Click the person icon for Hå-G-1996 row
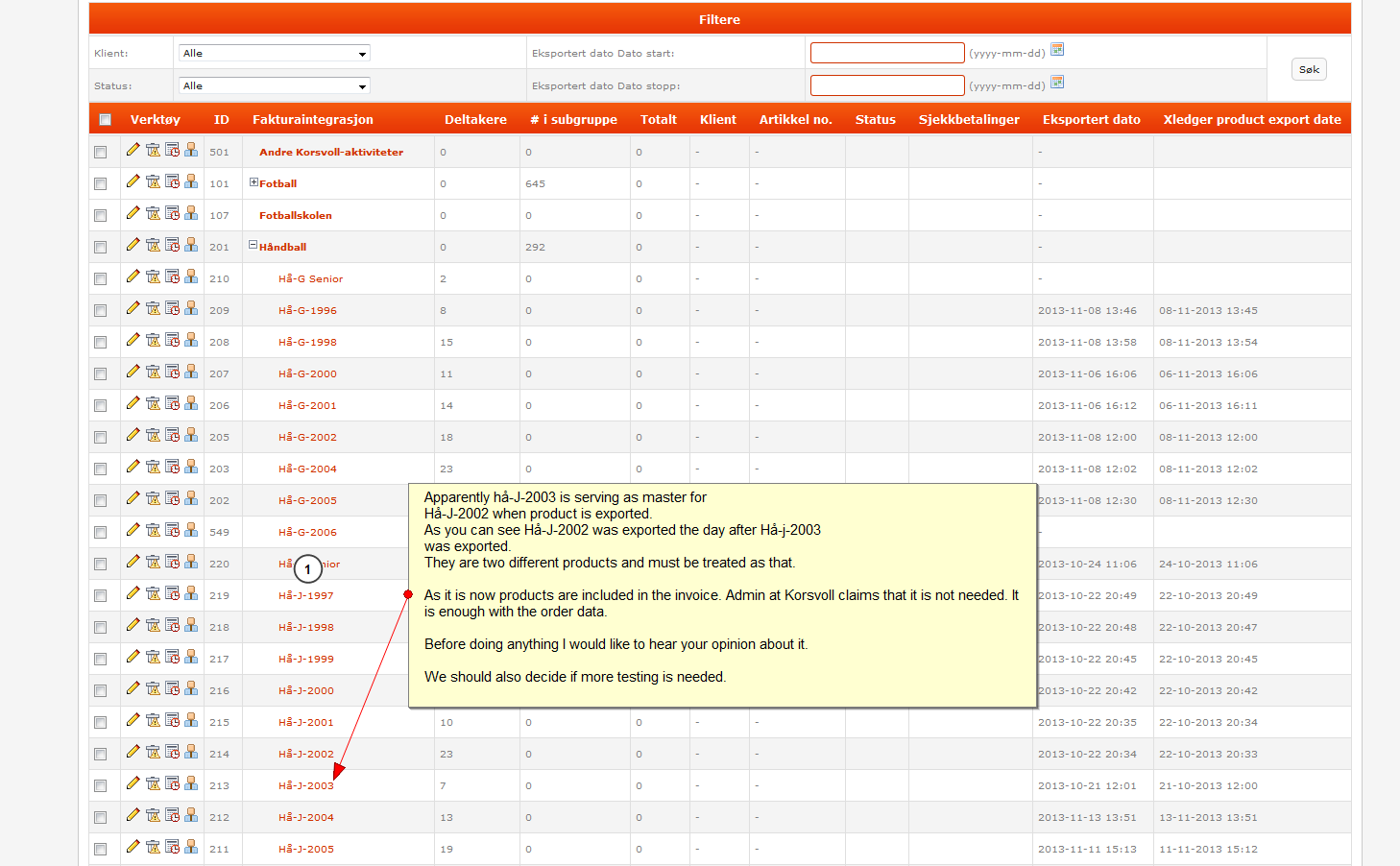This screenshot has width=1400, height=866. point(191,308)
